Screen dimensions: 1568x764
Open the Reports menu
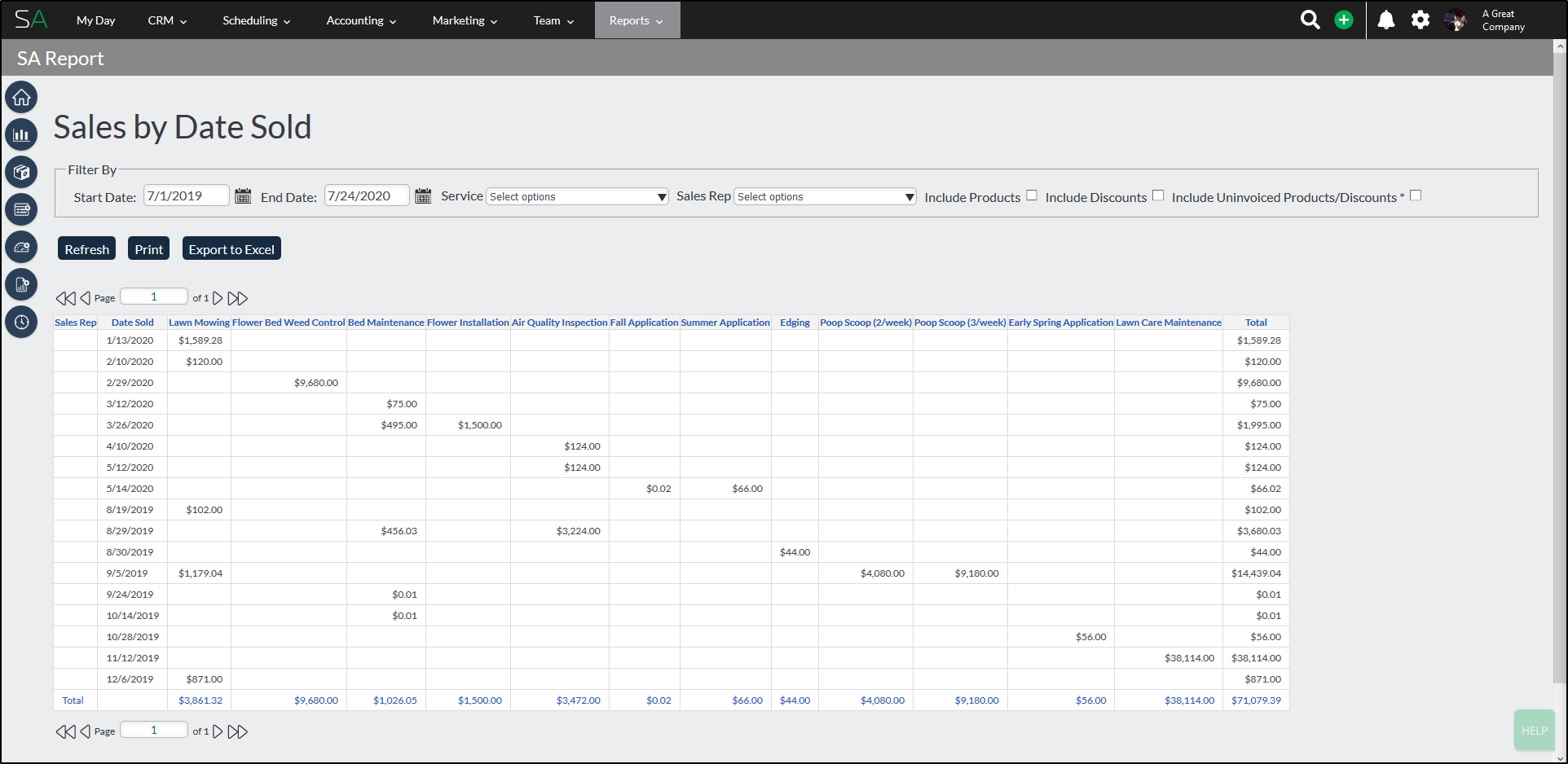pos(636,20)
